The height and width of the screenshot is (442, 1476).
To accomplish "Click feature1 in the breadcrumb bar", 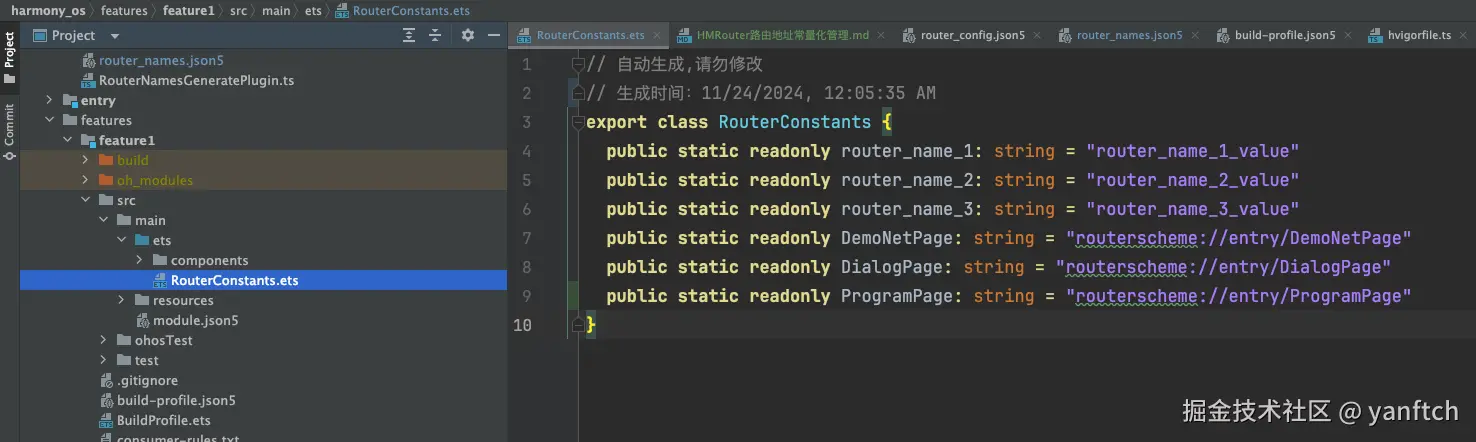I will click(x=189, y=10).
